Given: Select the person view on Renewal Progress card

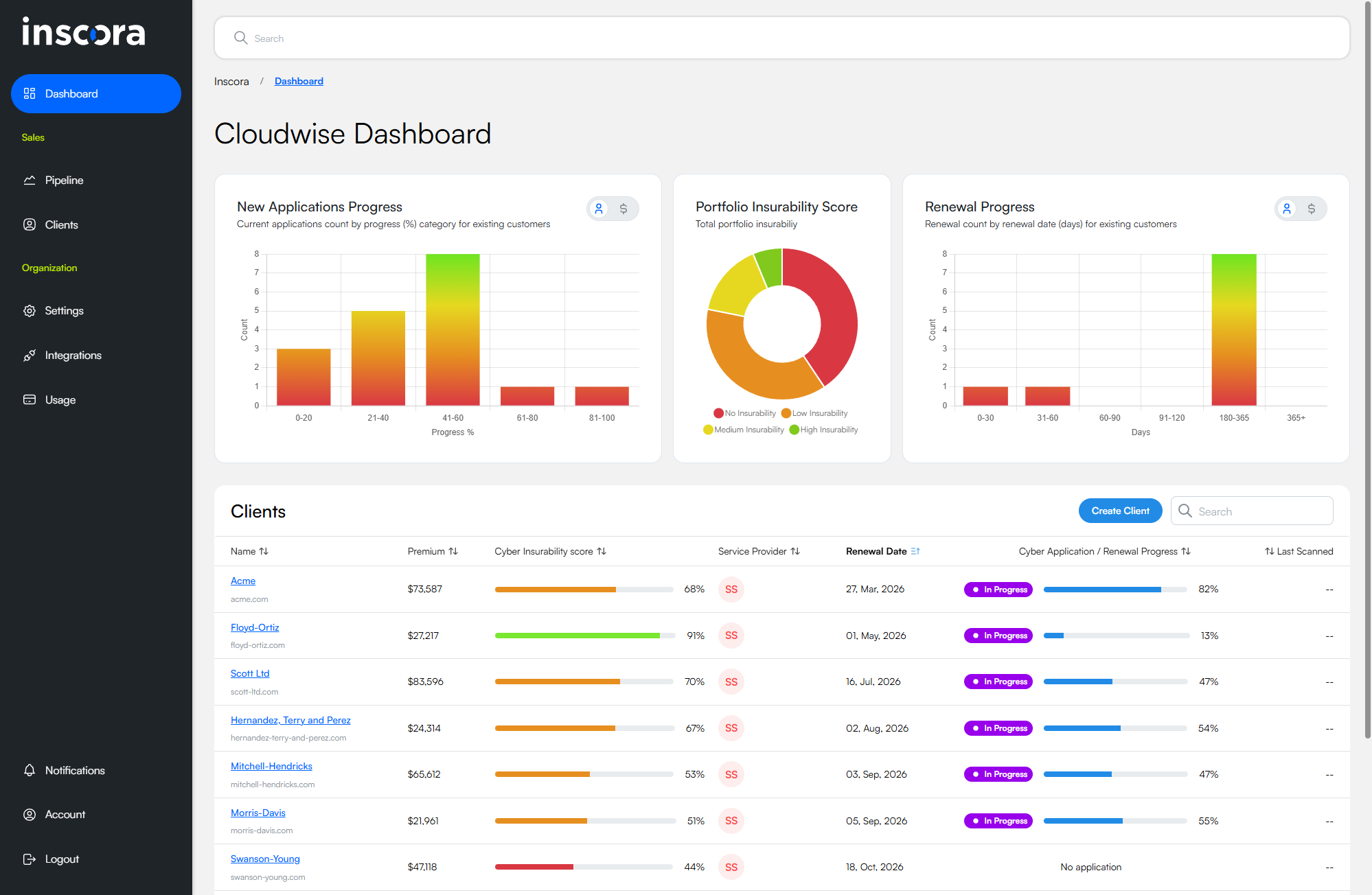Looking at the screenshot, I should [x=1288, y=209].
